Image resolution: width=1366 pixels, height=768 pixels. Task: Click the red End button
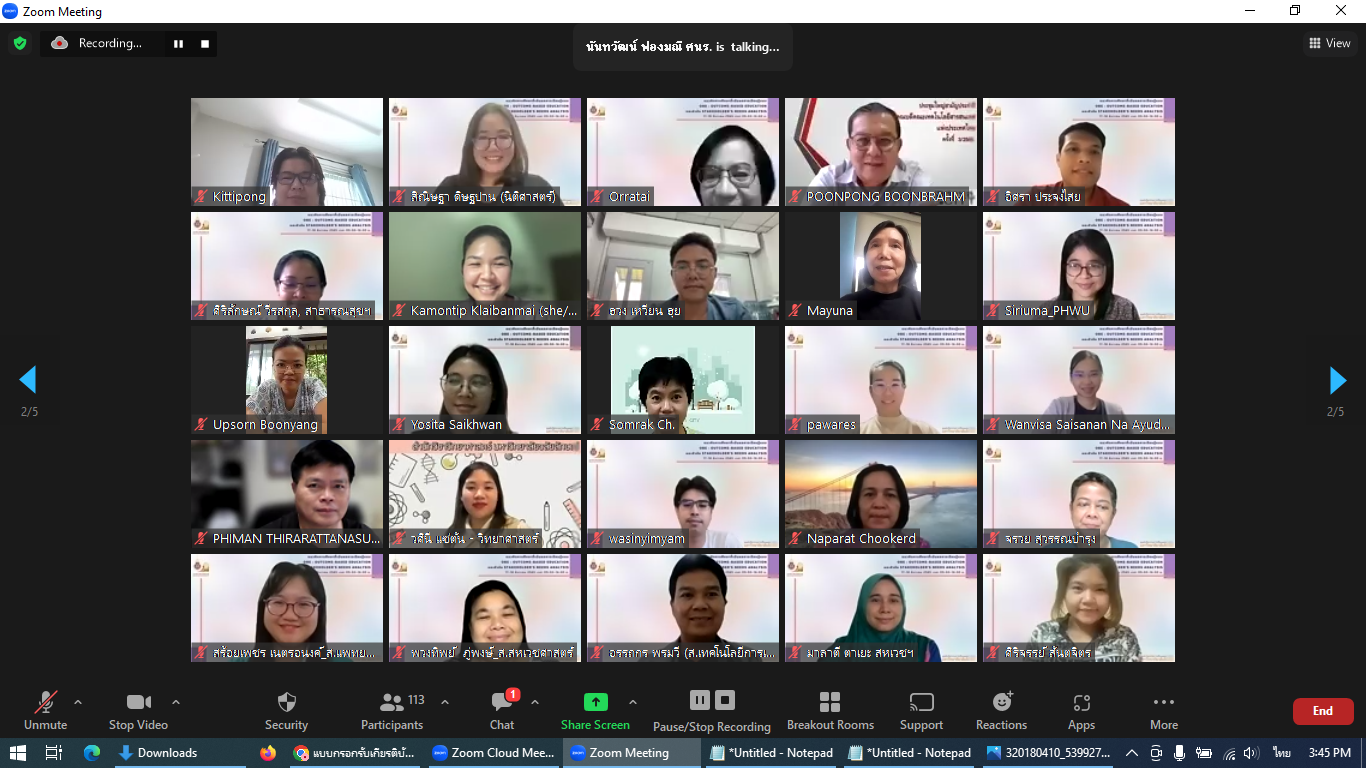point(1323,711)
